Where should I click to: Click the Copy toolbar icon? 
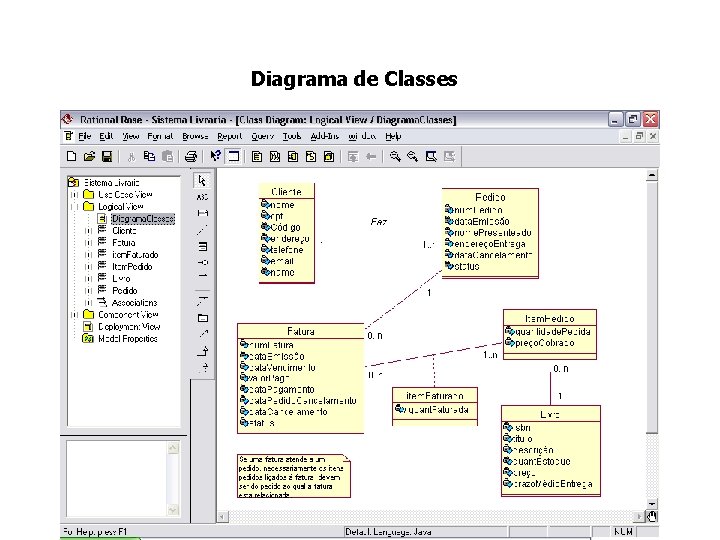tap(149, 157)
